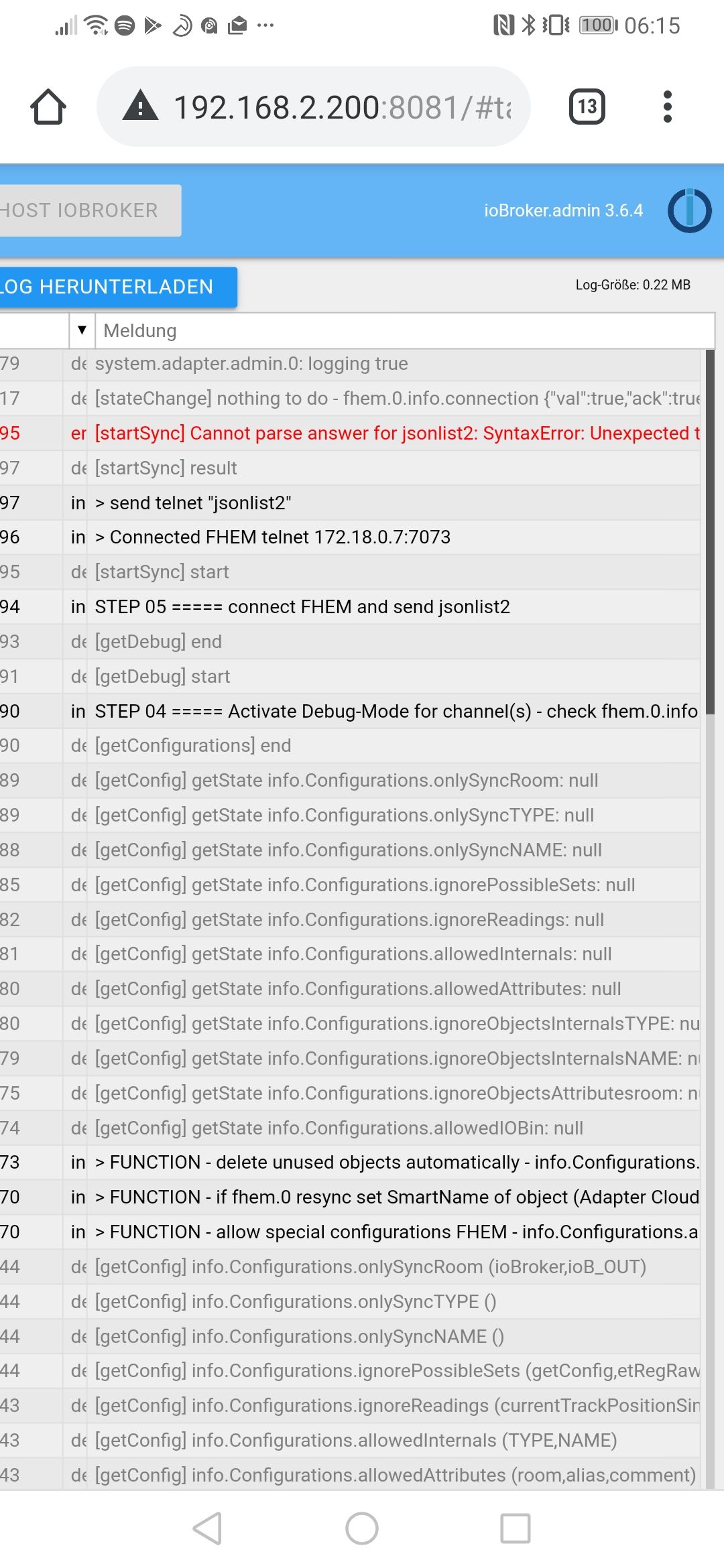Open the log level dropdown arrow
The image size is (724, 1568).
tap(82, 330)
